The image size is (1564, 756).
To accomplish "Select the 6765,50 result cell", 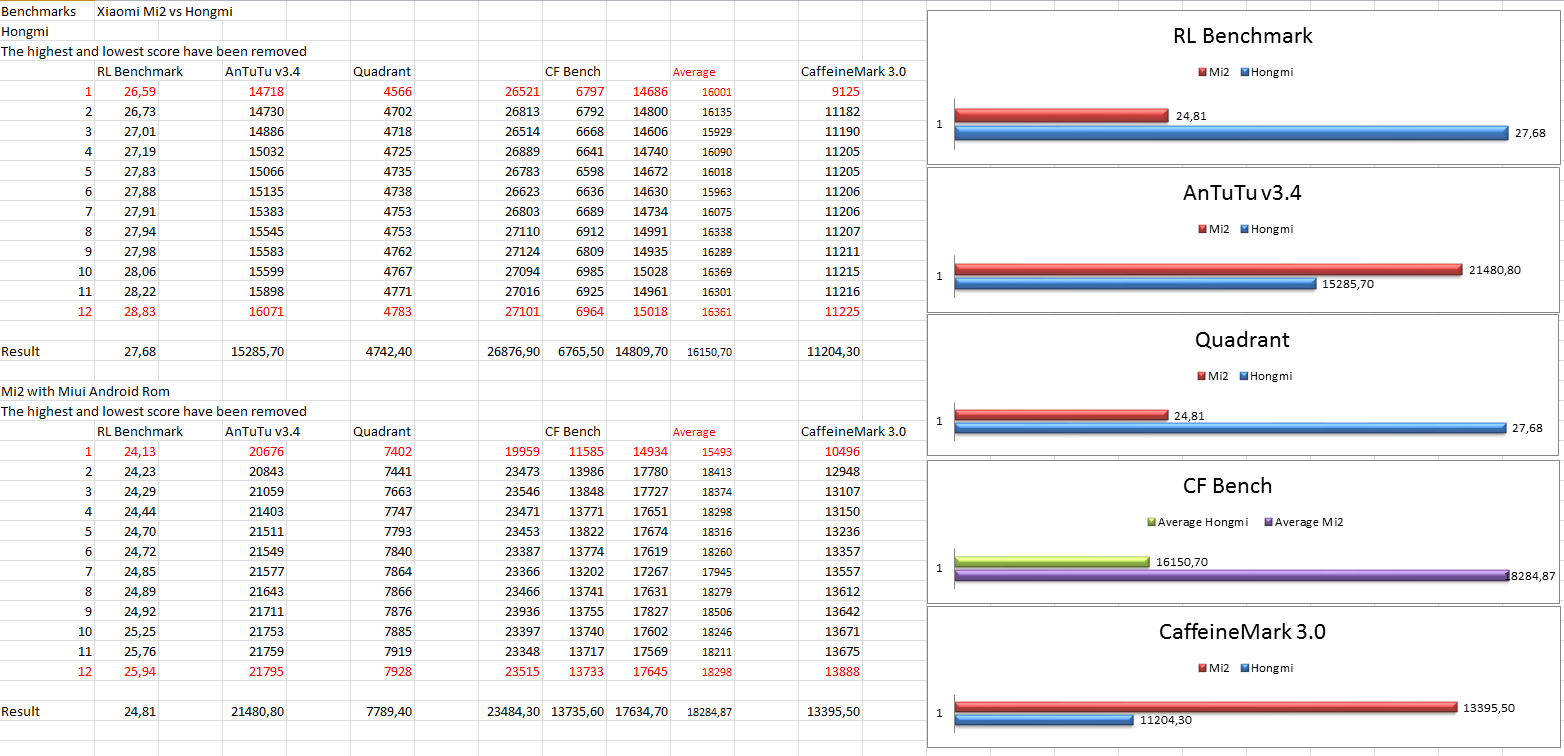I will pyautogui.click(x=580, y=351).
